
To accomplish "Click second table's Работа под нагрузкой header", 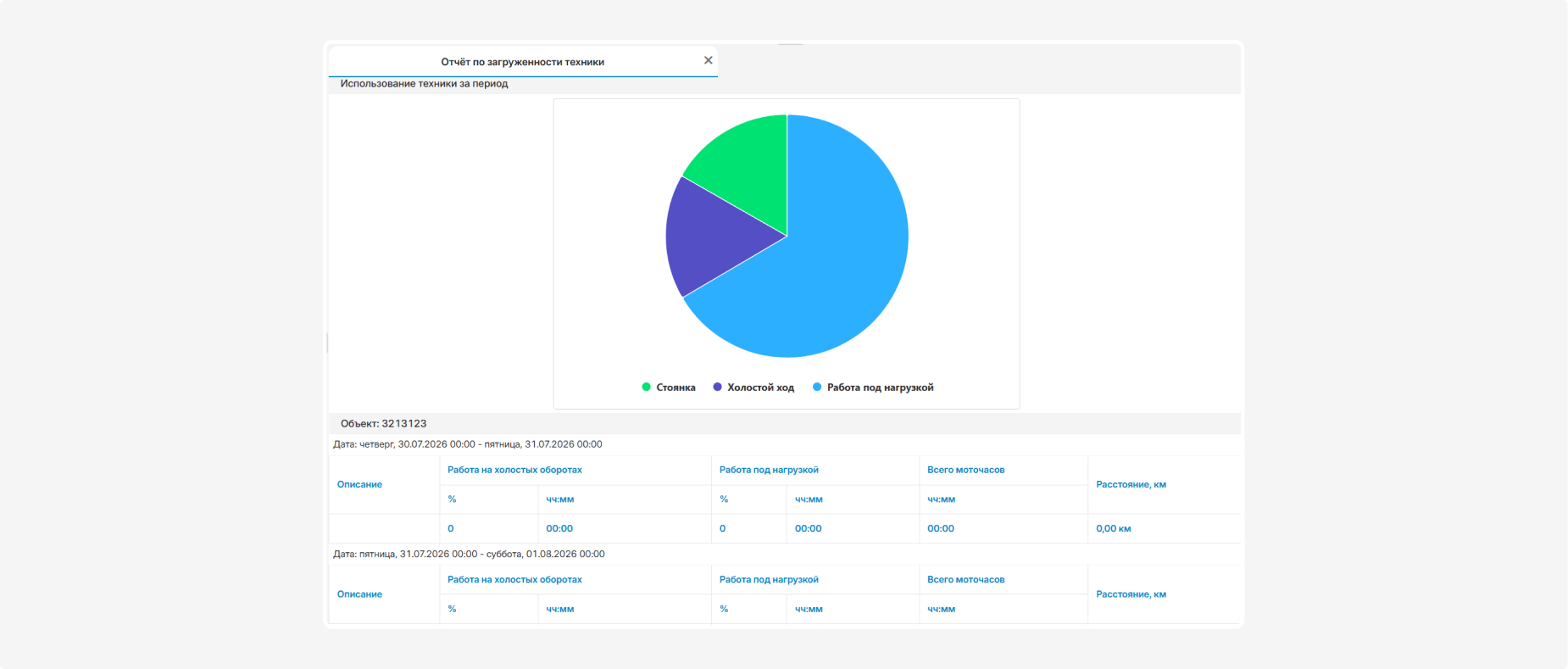I will click(x=769, y=580).
